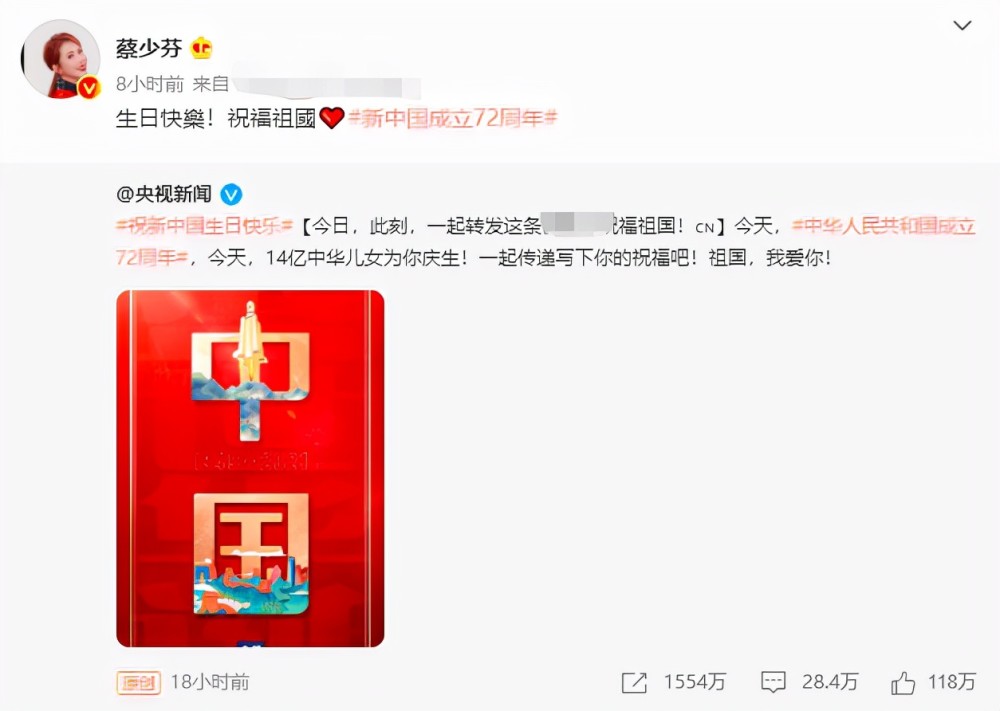Click the red heart emoji

(332, 118)
